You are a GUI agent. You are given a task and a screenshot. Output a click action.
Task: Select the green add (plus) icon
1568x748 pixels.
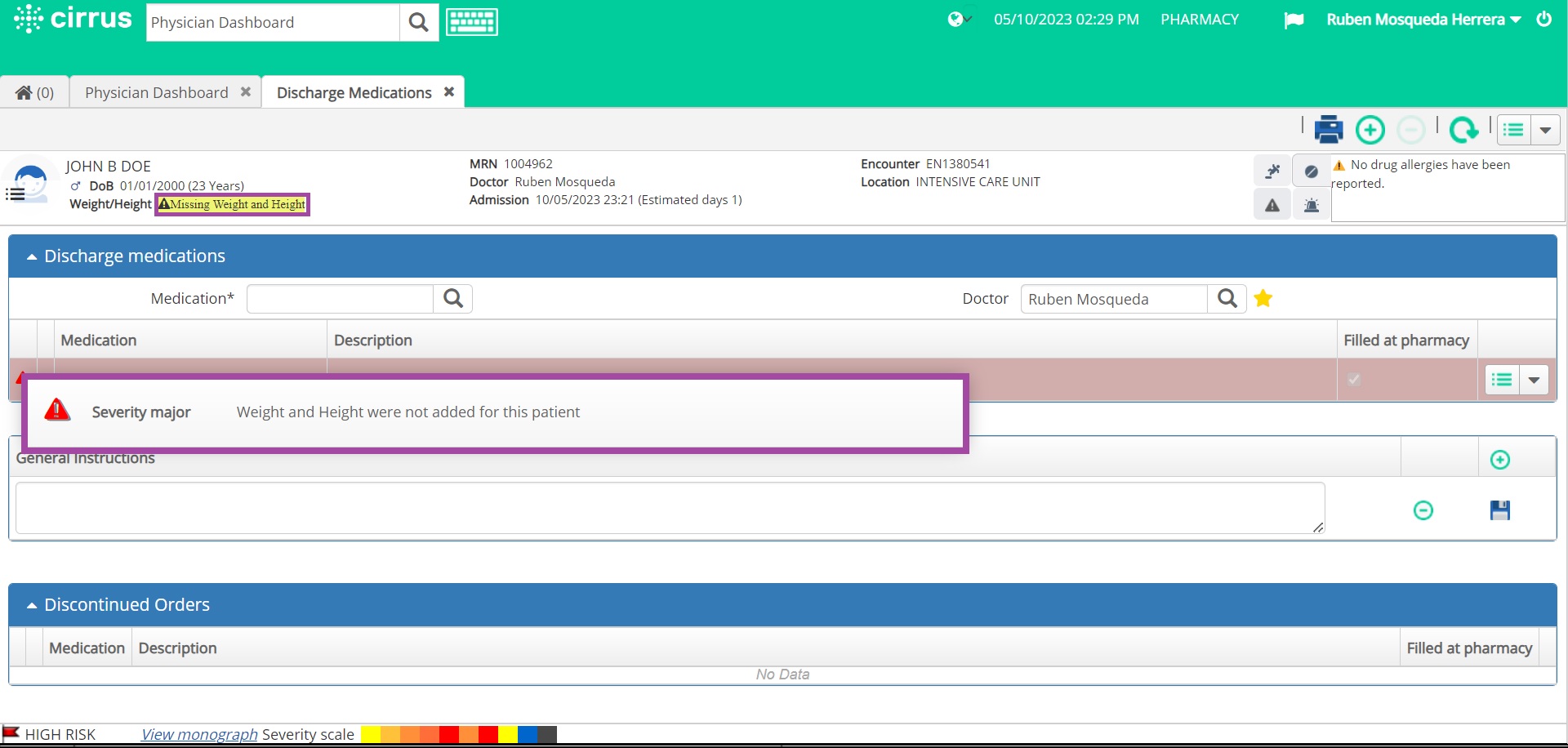1370,129
